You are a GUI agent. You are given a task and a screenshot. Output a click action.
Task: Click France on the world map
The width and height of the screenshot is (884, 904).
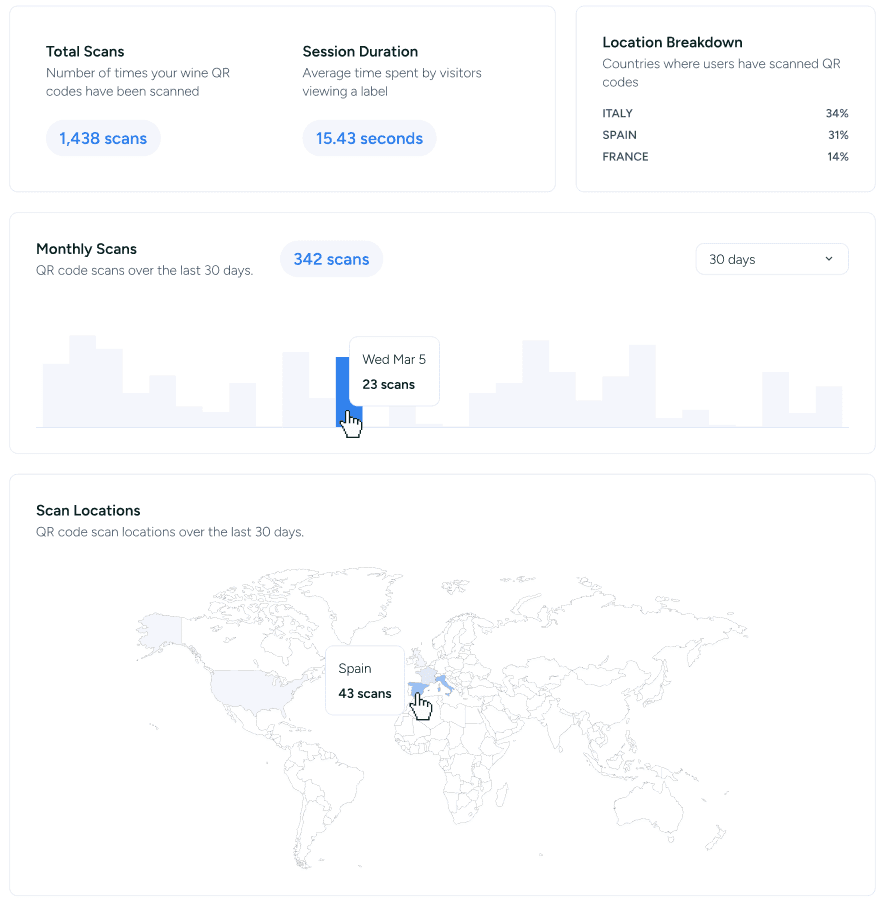coord(427,674)
